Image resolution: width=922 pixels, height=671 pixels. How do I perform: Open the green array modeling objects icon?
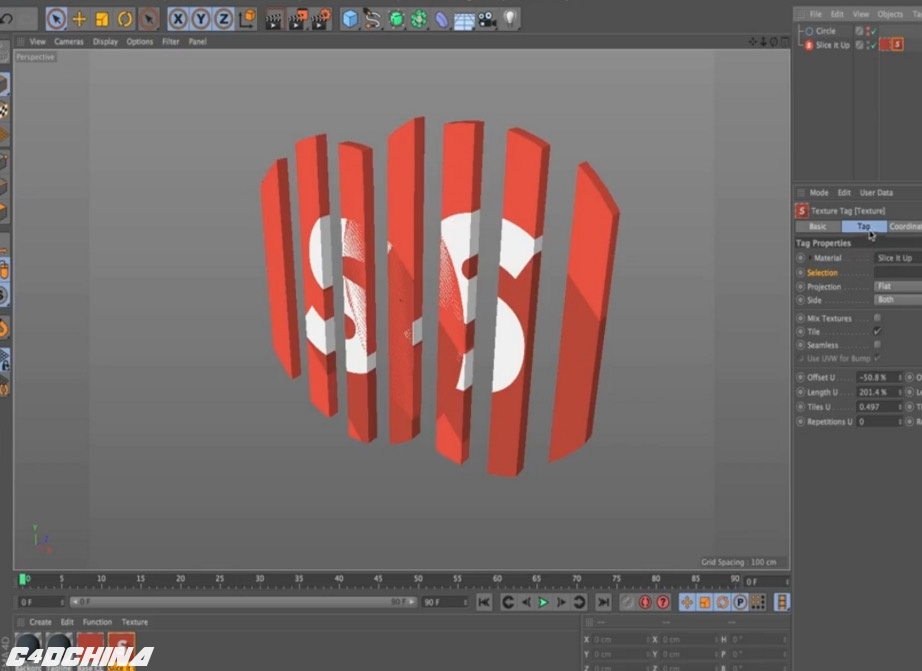419,19
